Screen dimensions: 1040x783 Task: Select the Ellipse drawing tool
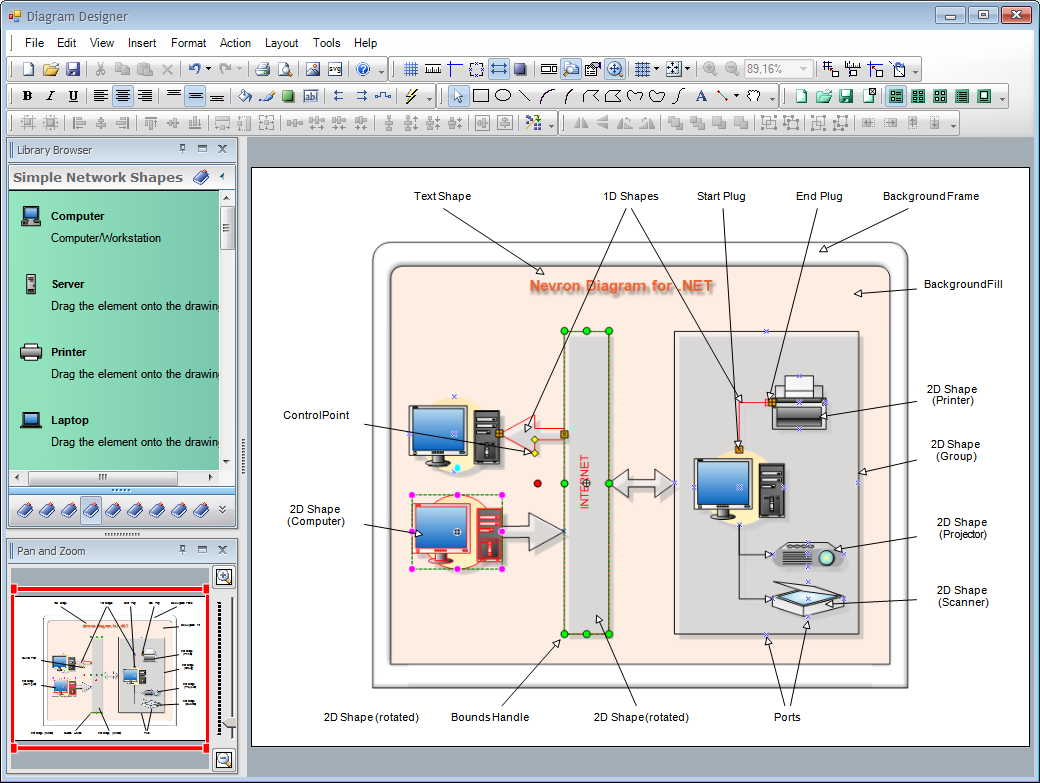503,96
